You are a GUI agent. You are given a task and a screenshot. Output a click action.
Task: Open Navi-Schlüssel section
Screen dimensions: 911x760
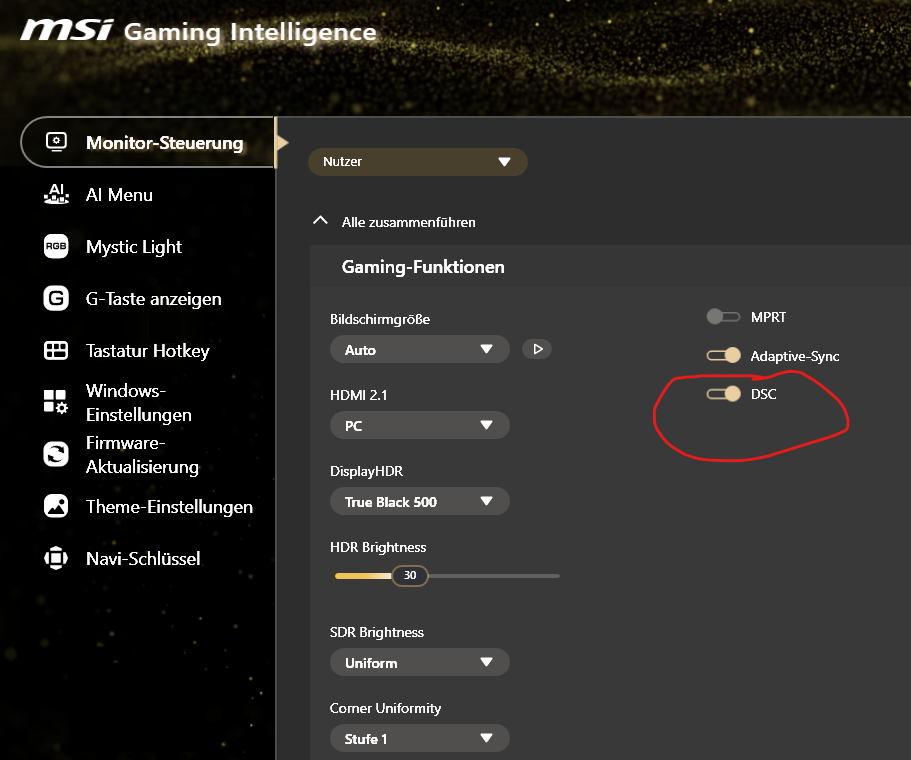143,559
